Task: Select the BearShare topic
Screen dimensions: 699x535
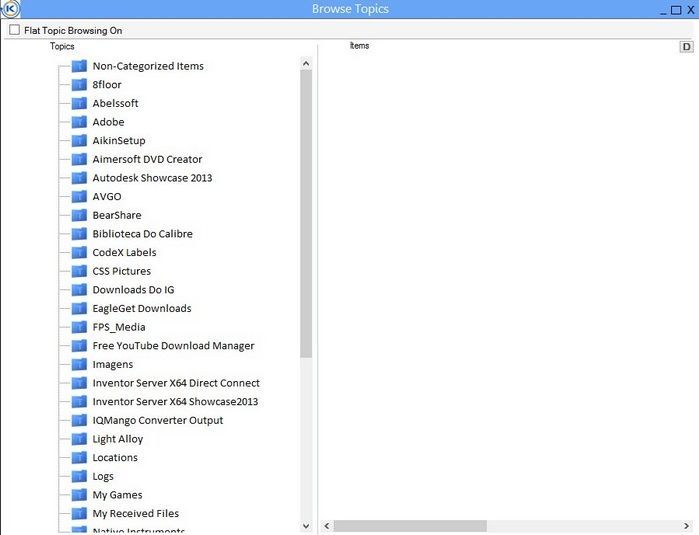Action: (117, 215)
